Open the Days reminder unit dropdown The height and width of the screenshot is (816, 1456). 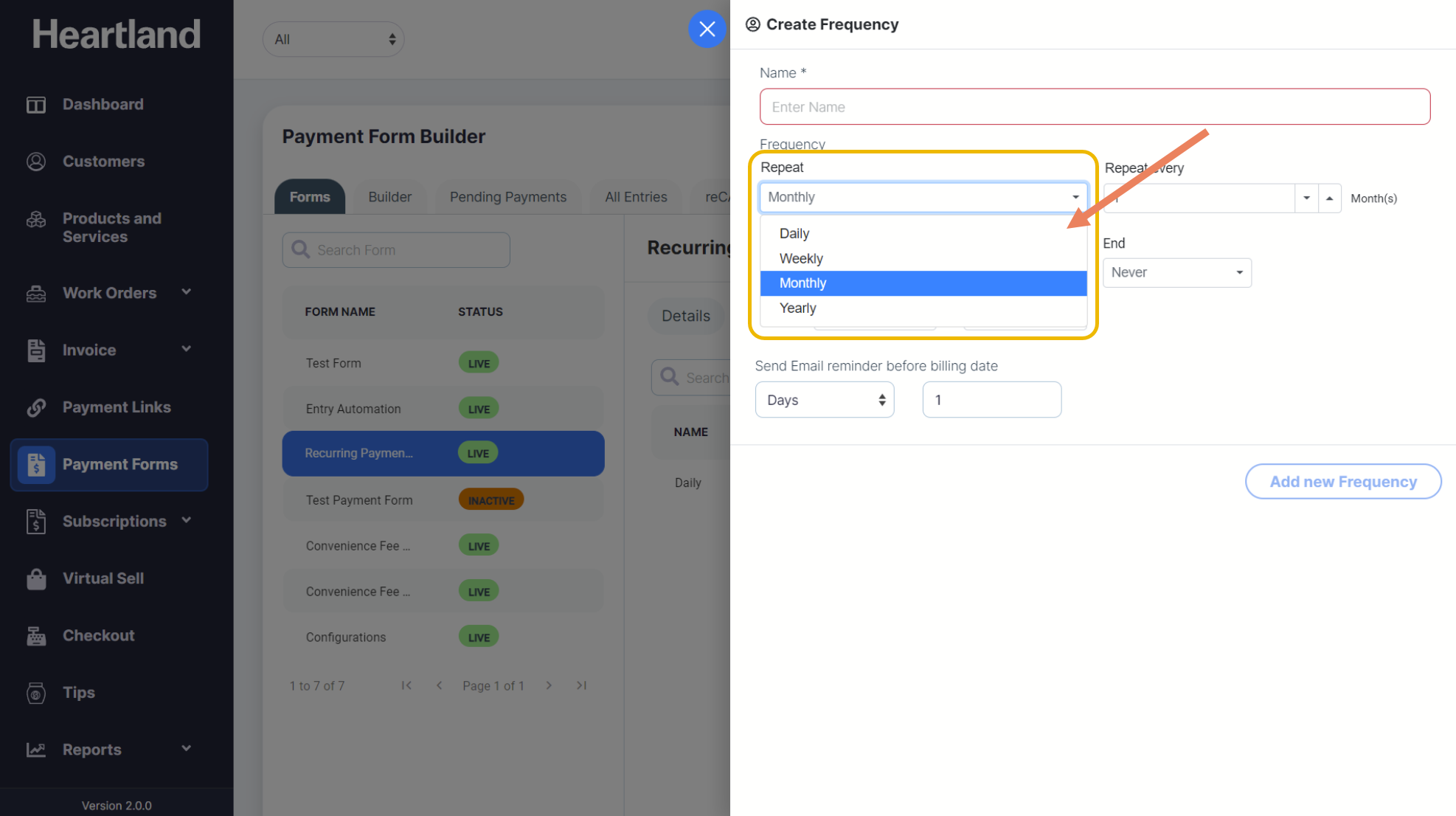(824, 400)
